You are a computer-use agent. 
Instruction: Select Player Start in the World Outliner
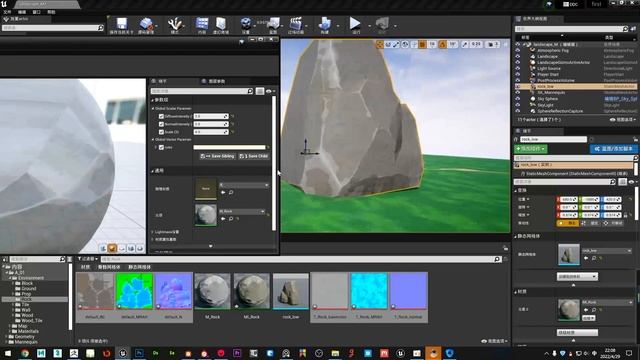coord(548,75)
